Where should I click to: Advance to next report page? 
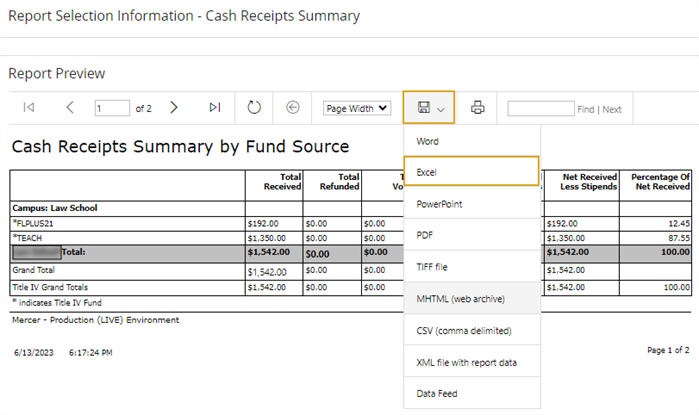(x=174, y=108)
